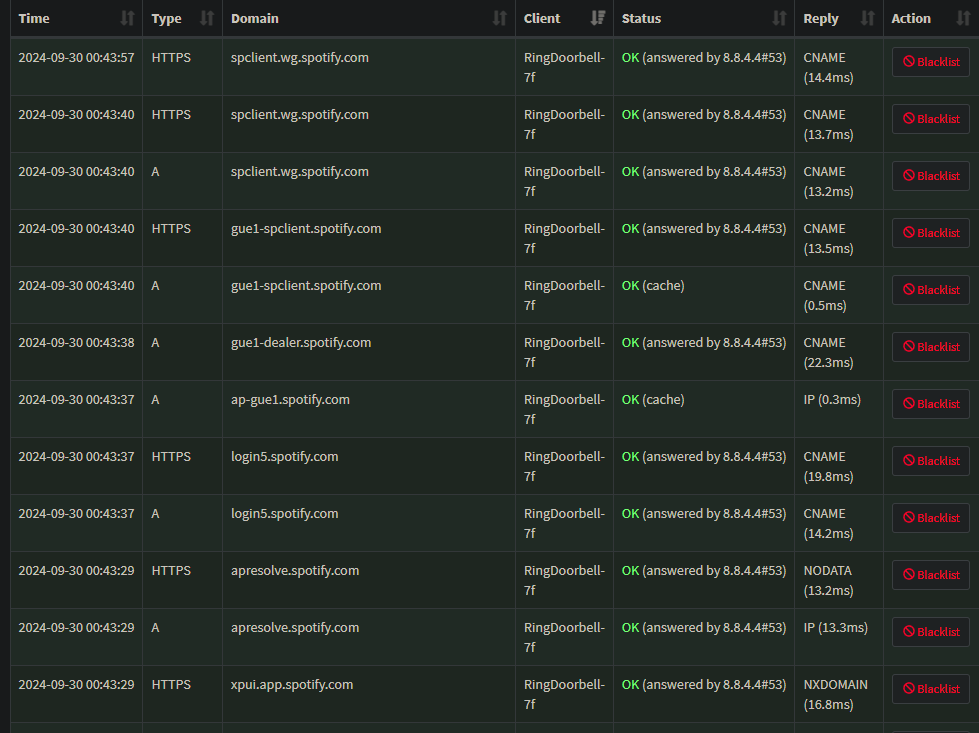Image resolution: width=979 pixels, height=733 pixels.
Task: Blacklist the HTTPS login5.spotify.com query
Action: [x=930, y=461]
